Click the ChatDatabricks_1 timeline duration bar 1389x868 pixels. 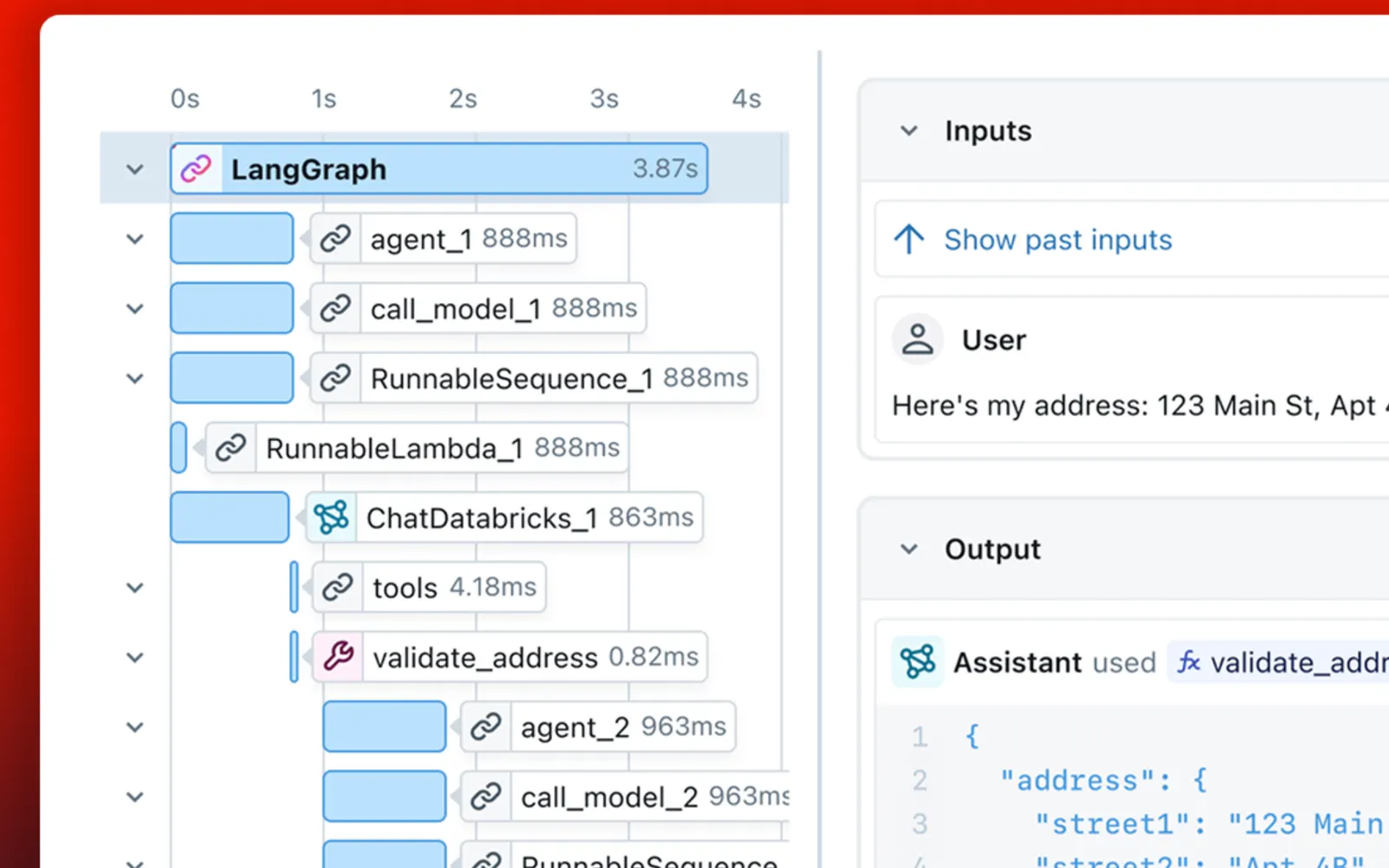pos(230,517)
